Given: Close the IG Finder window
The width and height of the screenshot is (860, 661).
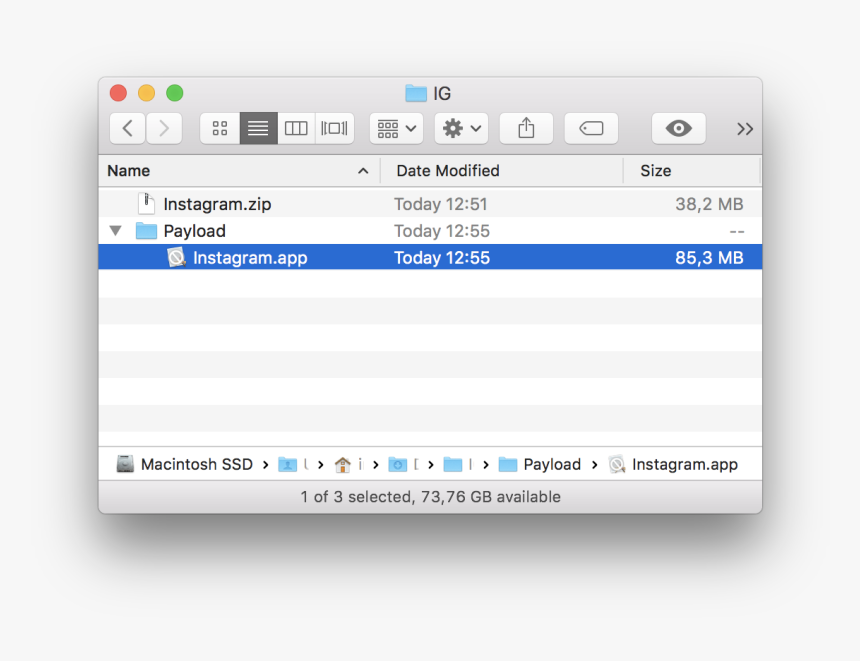Looking at the screenshot, I should (x=118, y=93).
